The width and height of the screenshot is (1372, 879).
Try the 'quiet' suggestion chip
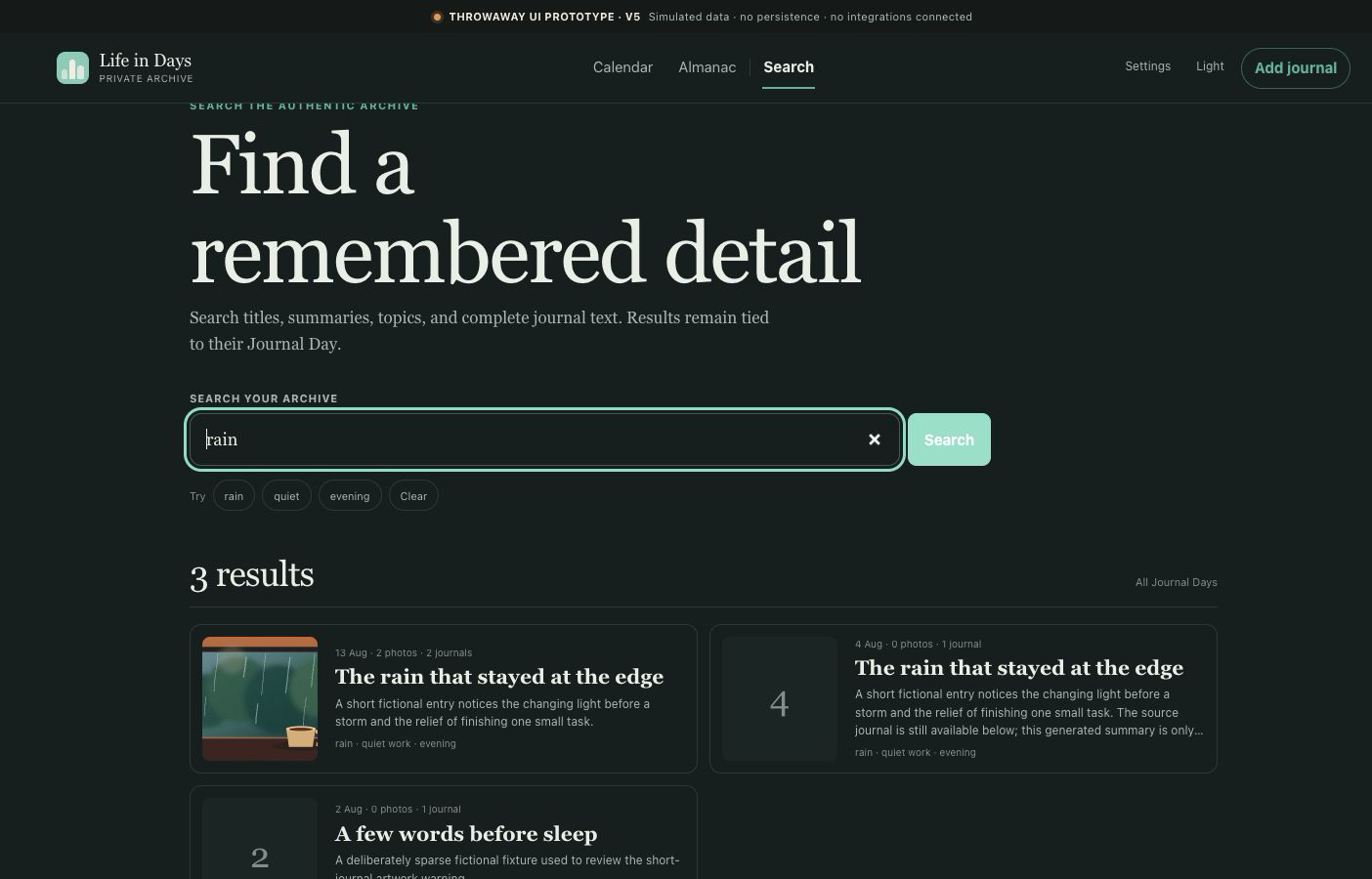coord(286,496)
